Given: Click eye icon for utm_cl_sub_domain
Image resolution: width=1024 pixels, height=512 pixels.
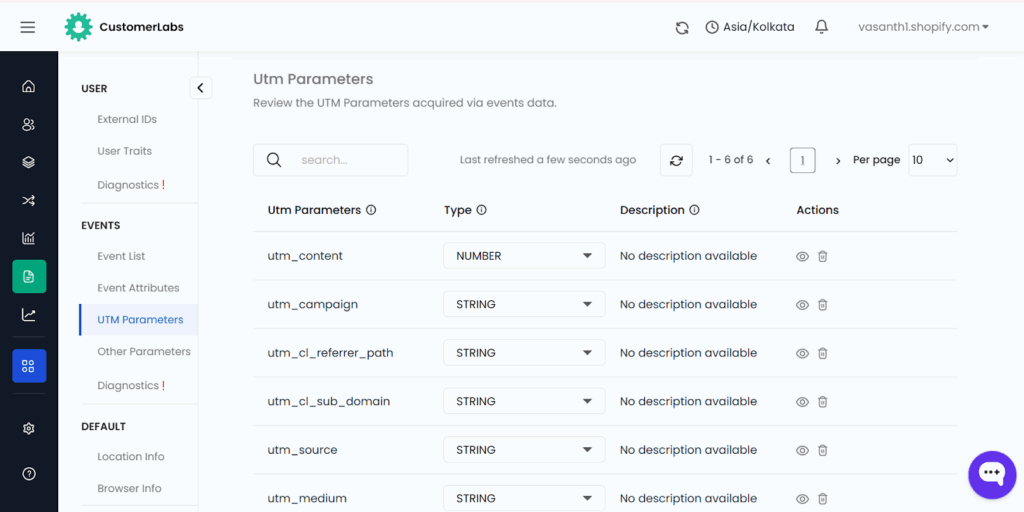Looking at the screenshot, I should pos(803,402).
